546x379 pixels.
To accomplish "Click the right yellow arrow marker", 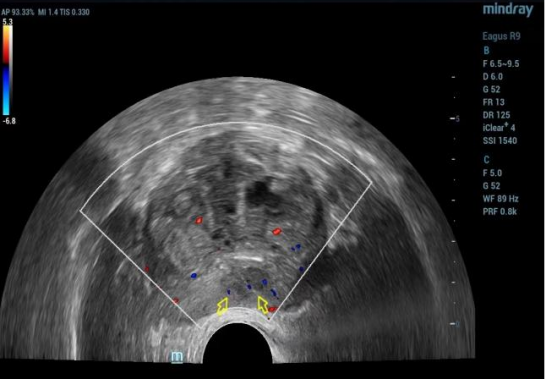I will tap(263, 304).
